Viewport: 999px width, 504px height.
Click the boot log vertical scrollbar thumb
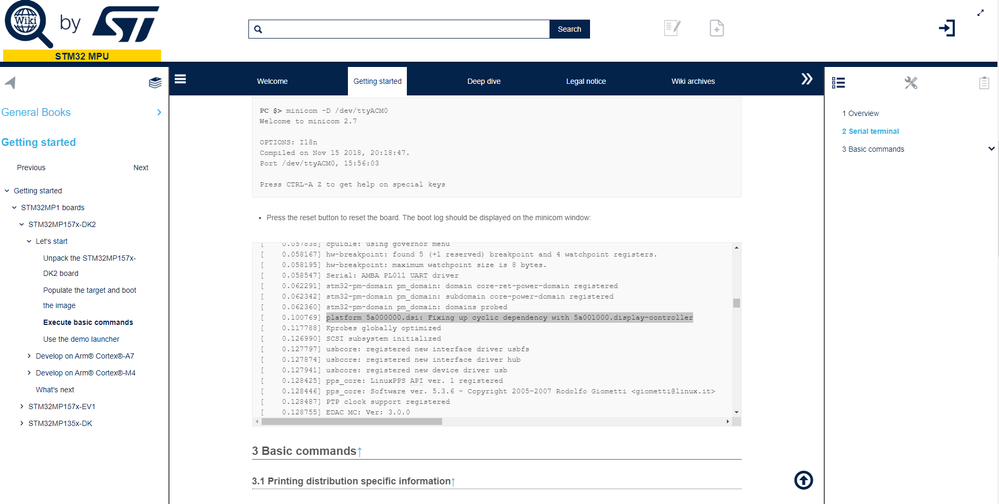(x=737, y=303)
